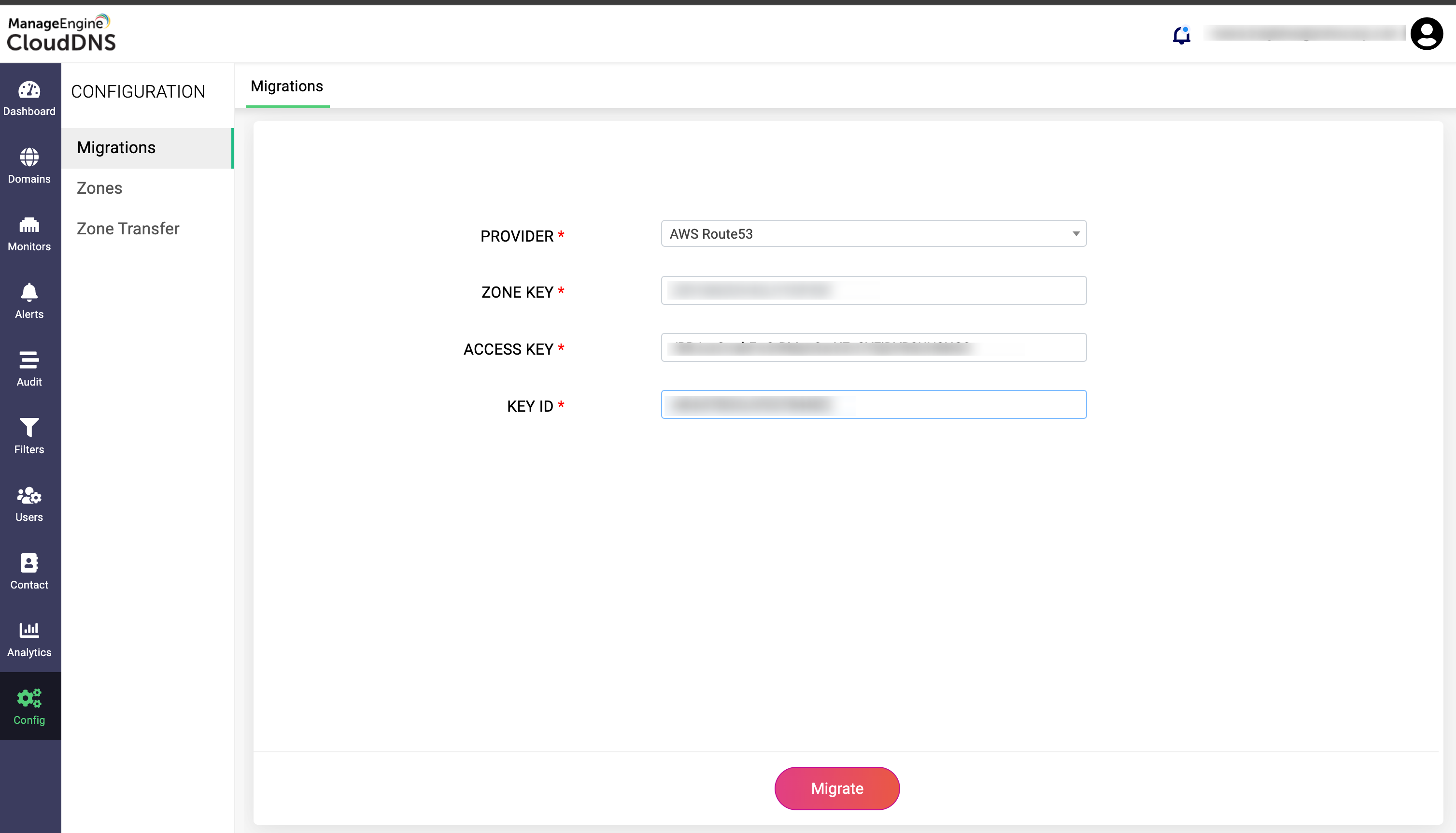This screenshot has width=1456, height=833.
Task: Open Zone Transfer configuration item
Action: (x=128, y=229)
